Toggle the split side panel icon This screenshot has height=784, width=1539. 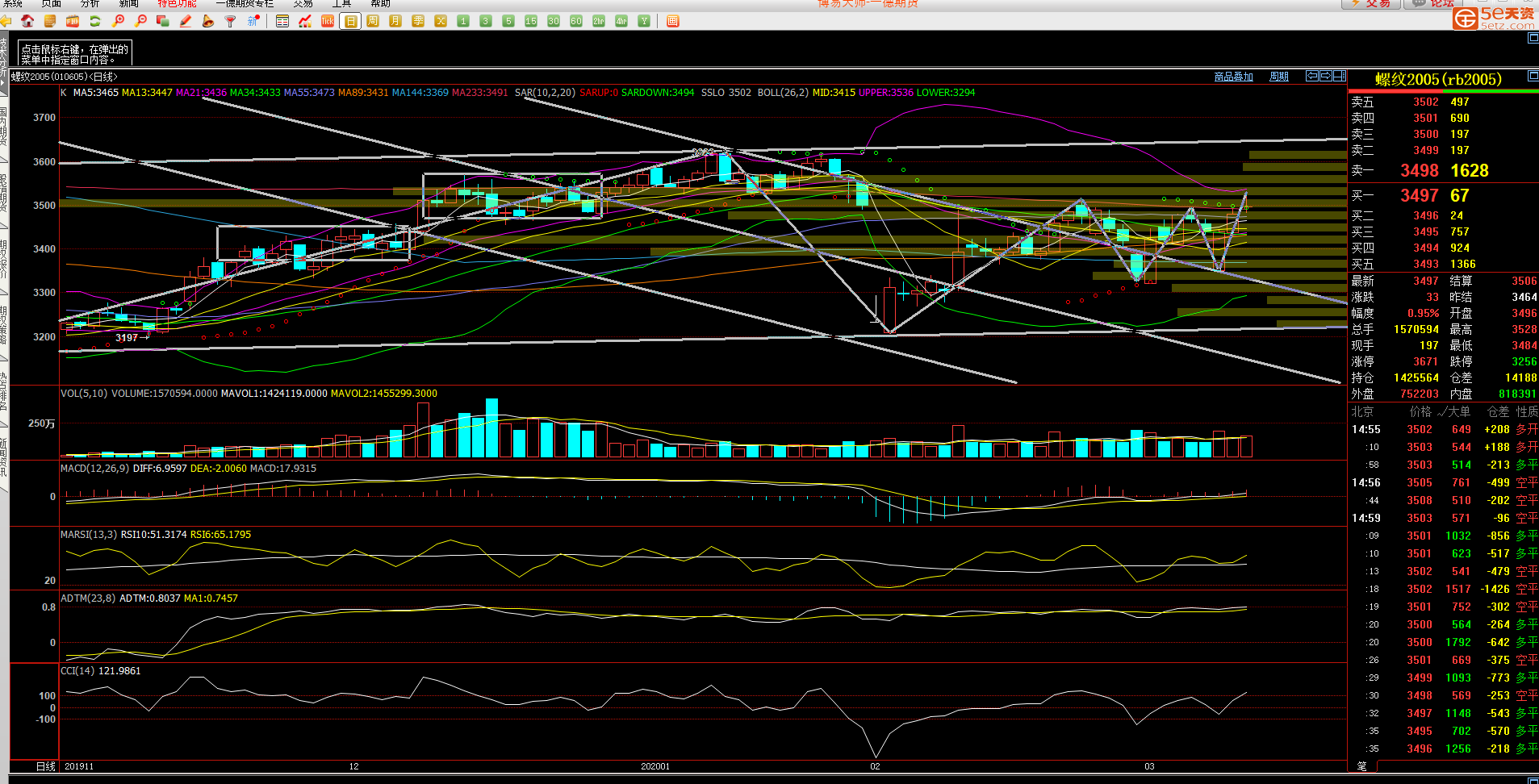1339,76
